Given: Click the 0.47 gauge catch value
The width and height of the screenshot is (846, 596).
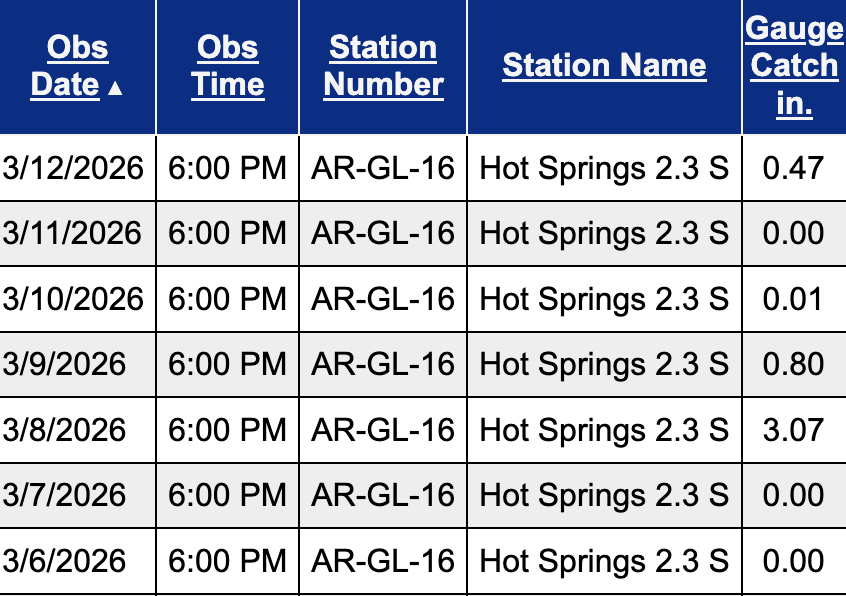Looking at the screenshot, I should tap(793, 167).
